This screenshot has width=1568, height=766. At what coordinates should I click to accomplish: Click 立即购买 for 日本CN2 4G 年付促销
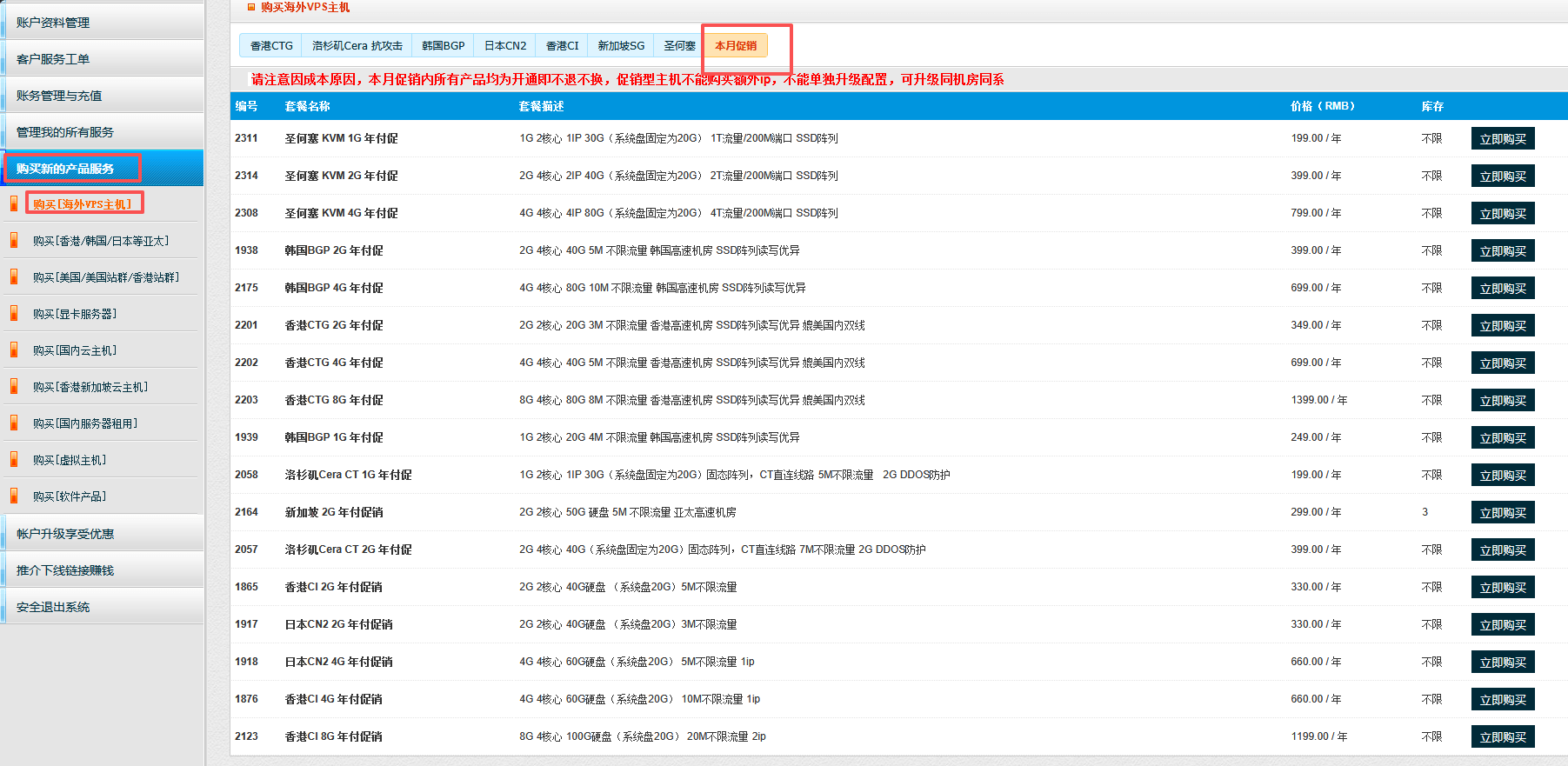tap(1503, 663)
